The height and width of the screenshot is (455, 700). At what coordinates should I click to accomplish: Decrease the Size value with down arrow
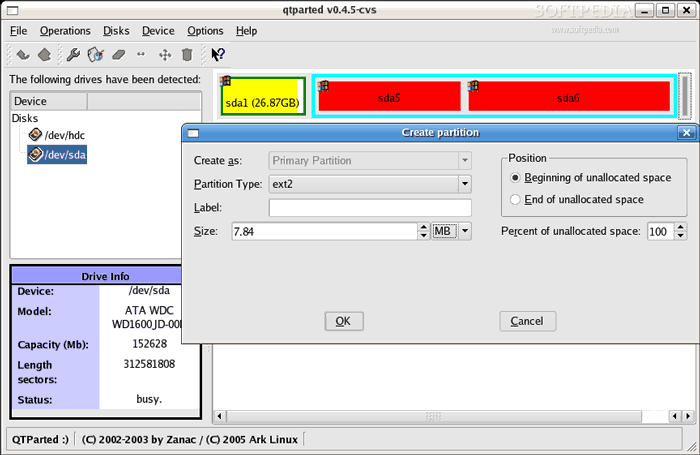[424, 235]
